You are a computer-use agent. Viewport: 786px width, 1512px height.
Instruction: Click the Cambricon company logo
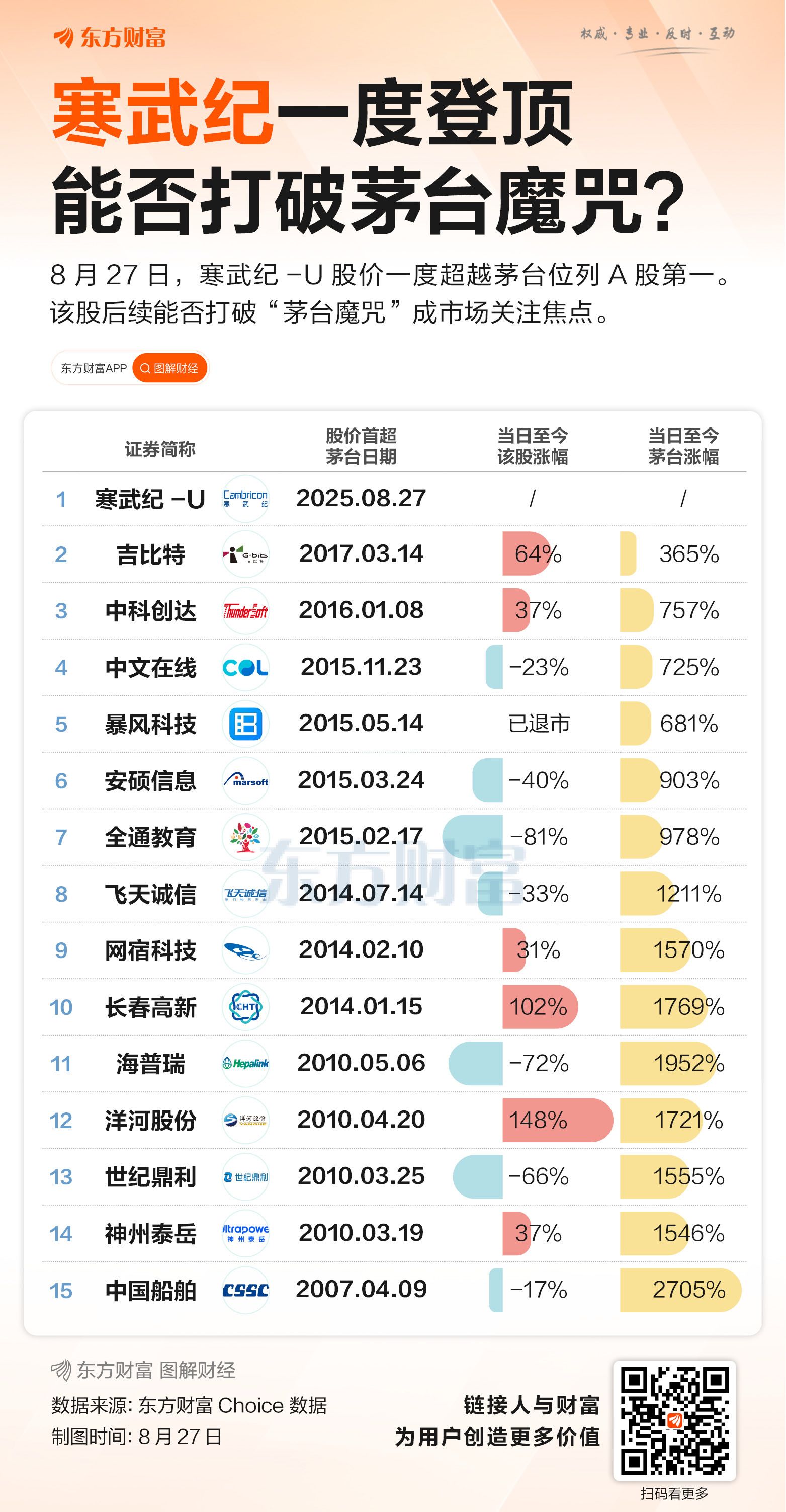246,499
